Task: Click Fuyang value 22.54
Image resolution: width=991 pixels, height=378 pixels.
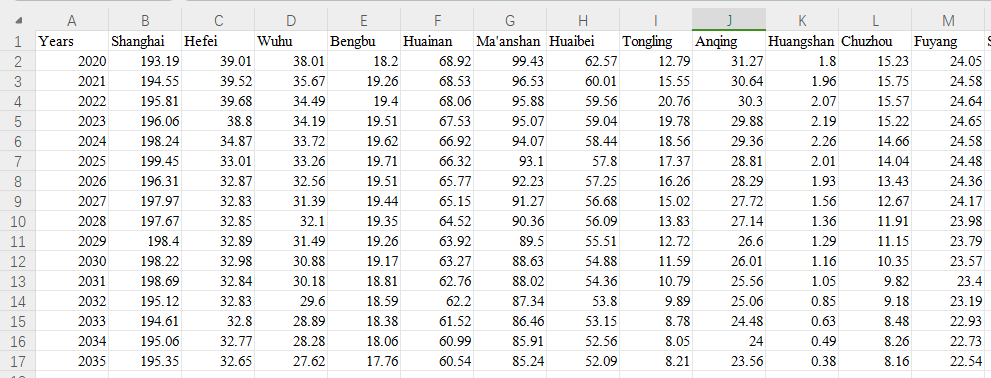Action: pos(948,362)
